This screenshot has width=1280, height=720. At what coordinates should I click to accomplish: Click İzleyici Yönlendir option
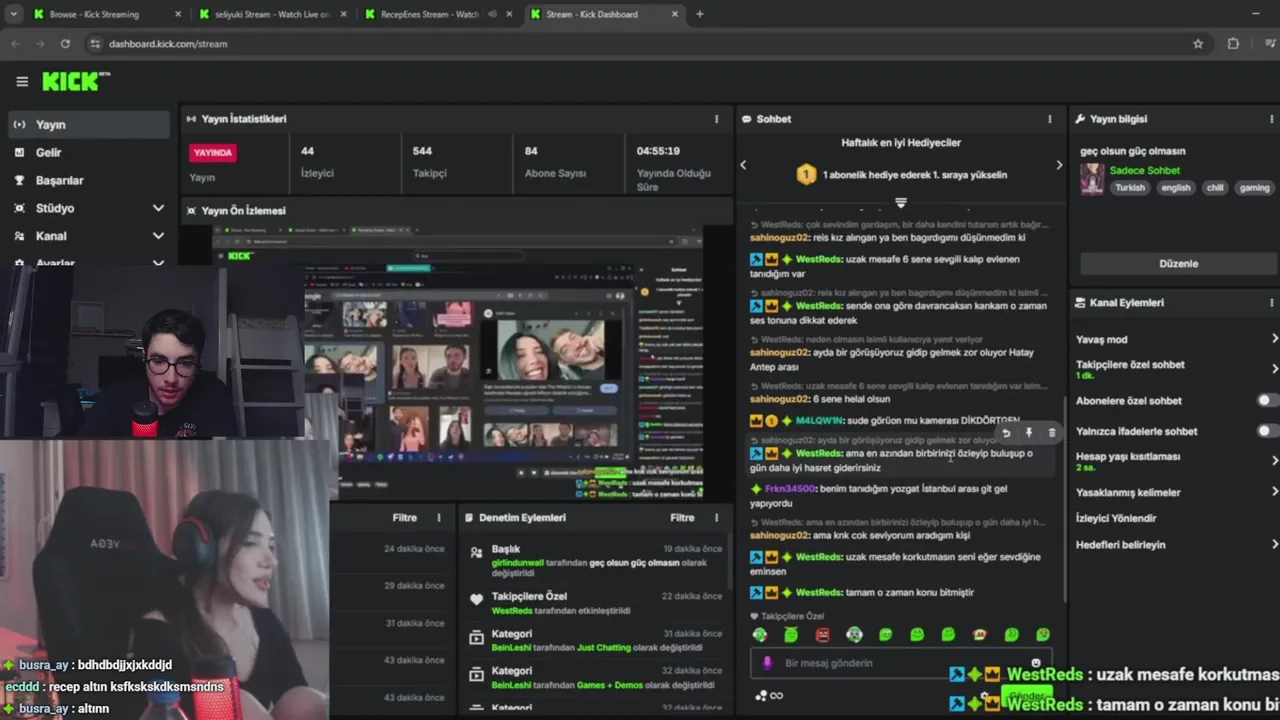click(1116, 518)
